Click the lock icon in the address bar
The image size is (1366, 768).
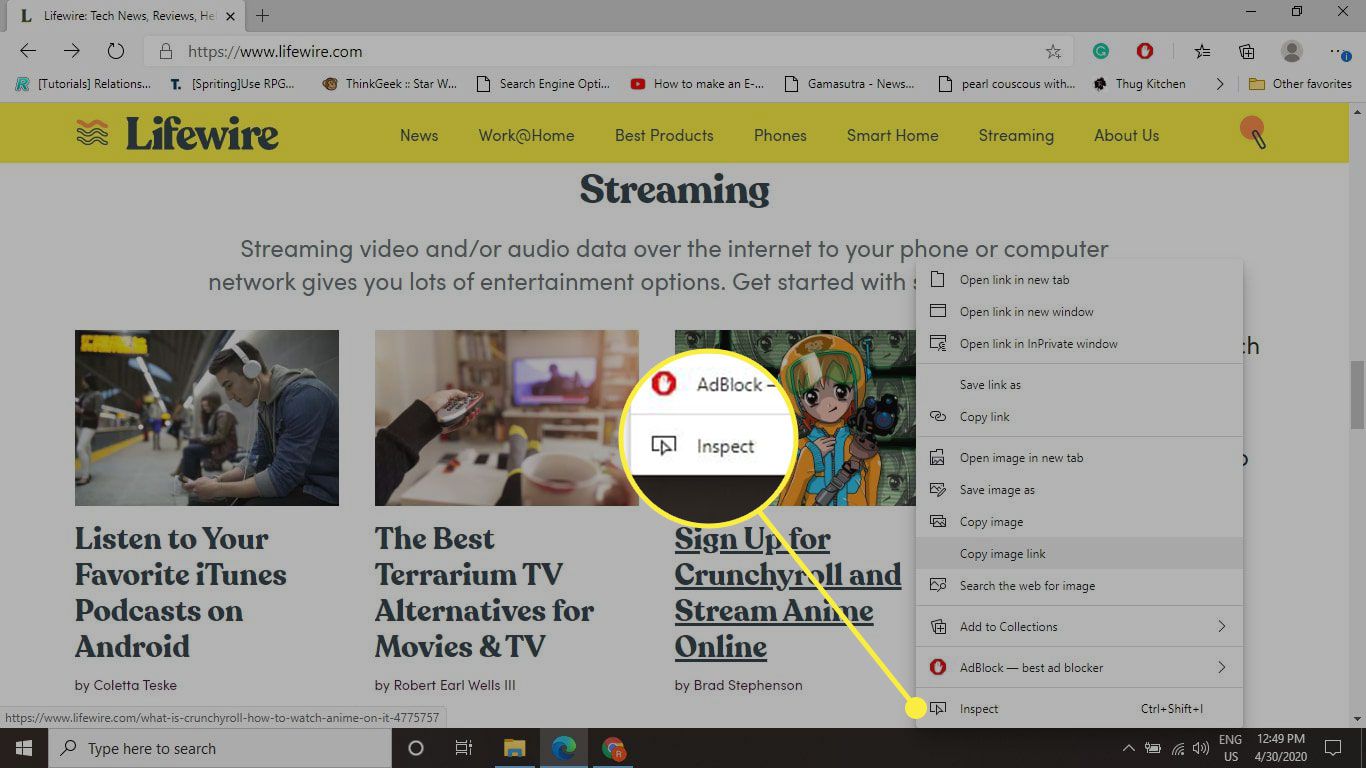(166, 51)
